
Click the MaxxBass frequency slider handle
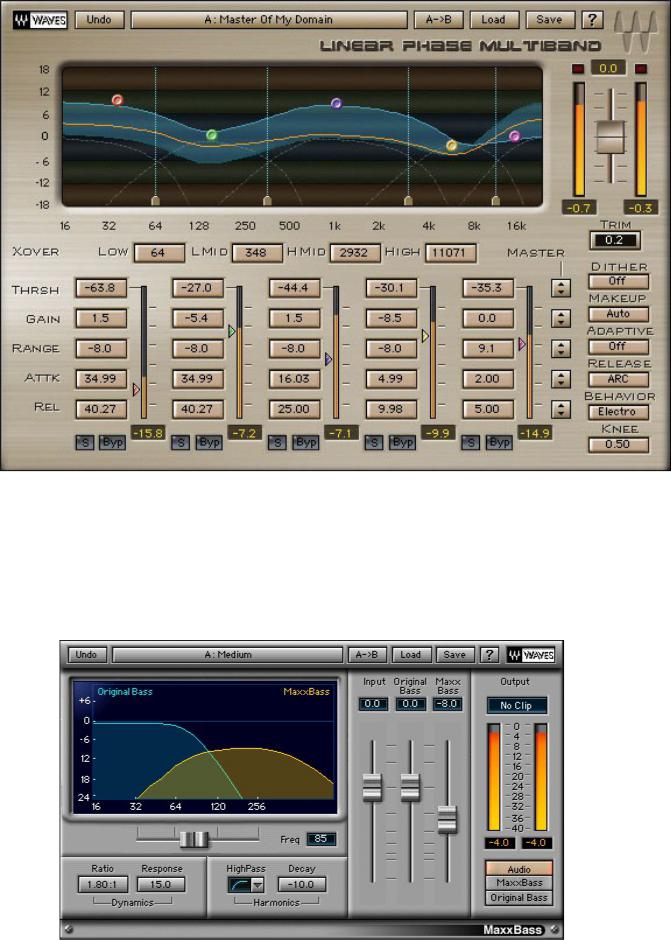coord(194,839)
